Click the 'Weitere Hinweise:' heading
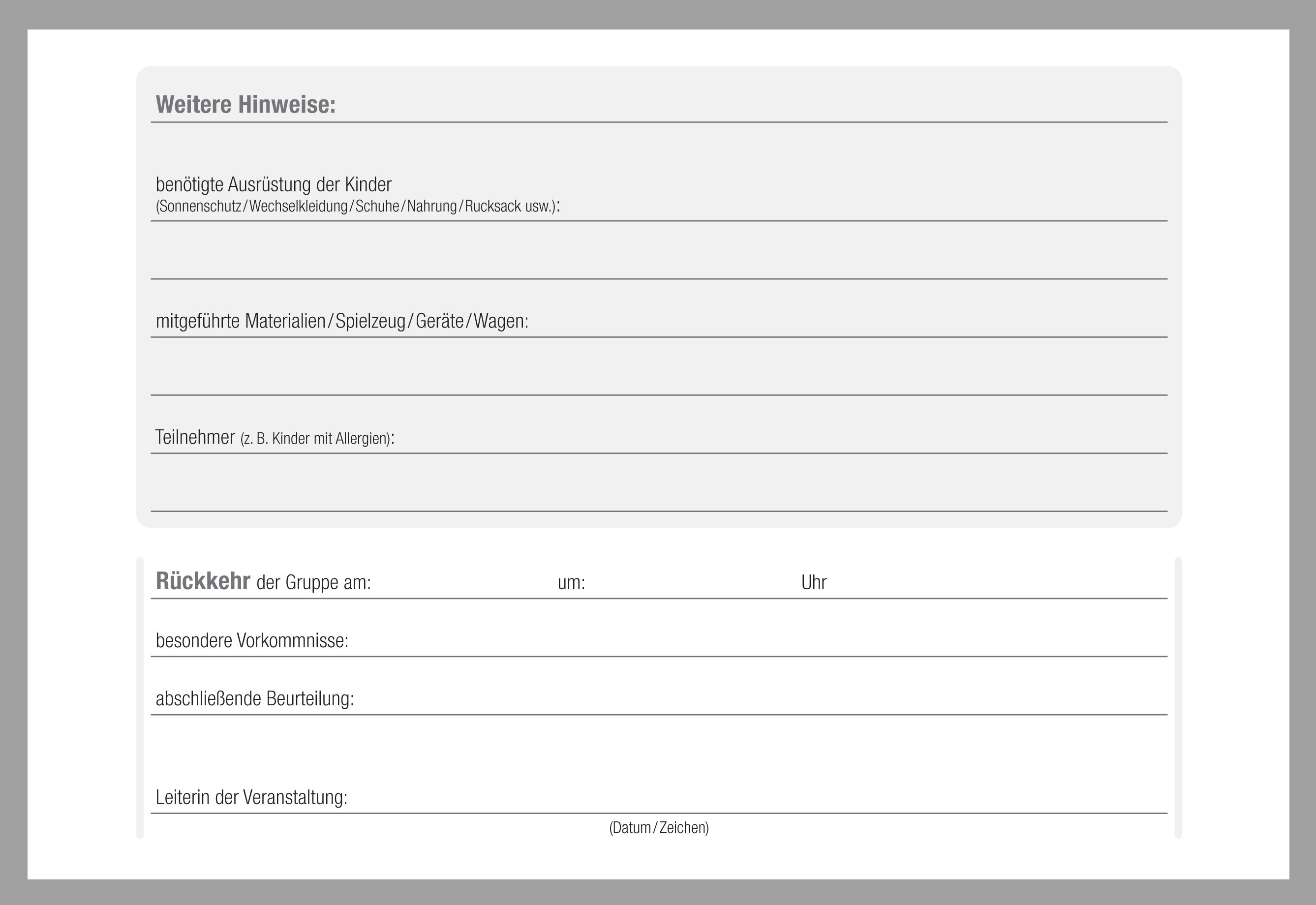Image resolution: width=1316 pixels, height=905 pixels. point(245,105)
